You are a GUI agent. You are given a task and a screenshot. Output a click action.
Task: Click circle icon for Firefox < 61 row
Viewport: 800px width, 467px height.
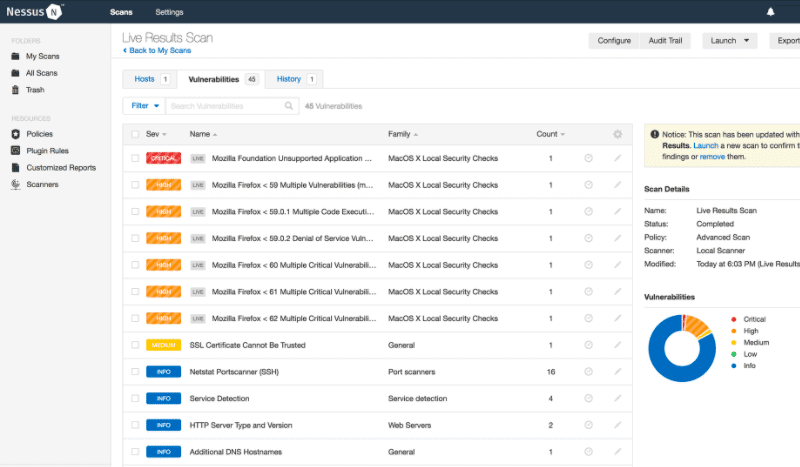(x=588, y=291)
